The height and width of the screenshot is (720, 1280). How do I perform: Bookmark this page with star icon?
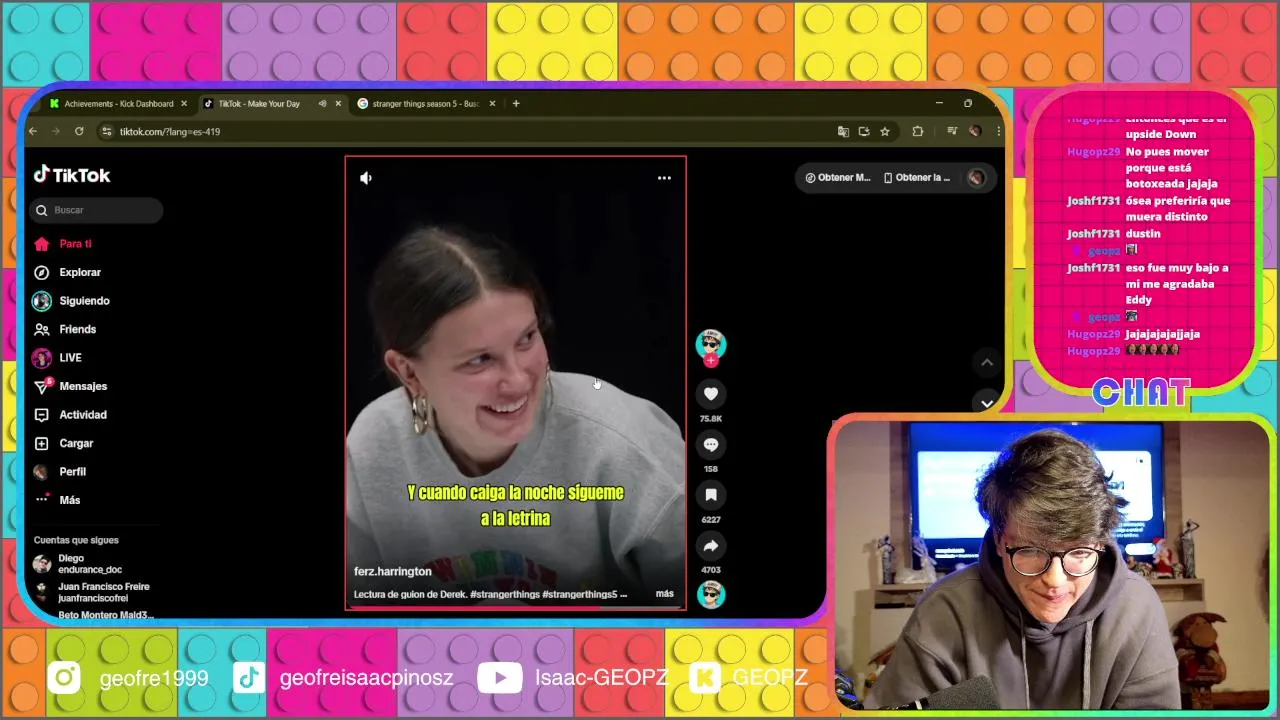pyautogui.click(x=885, y=131)
